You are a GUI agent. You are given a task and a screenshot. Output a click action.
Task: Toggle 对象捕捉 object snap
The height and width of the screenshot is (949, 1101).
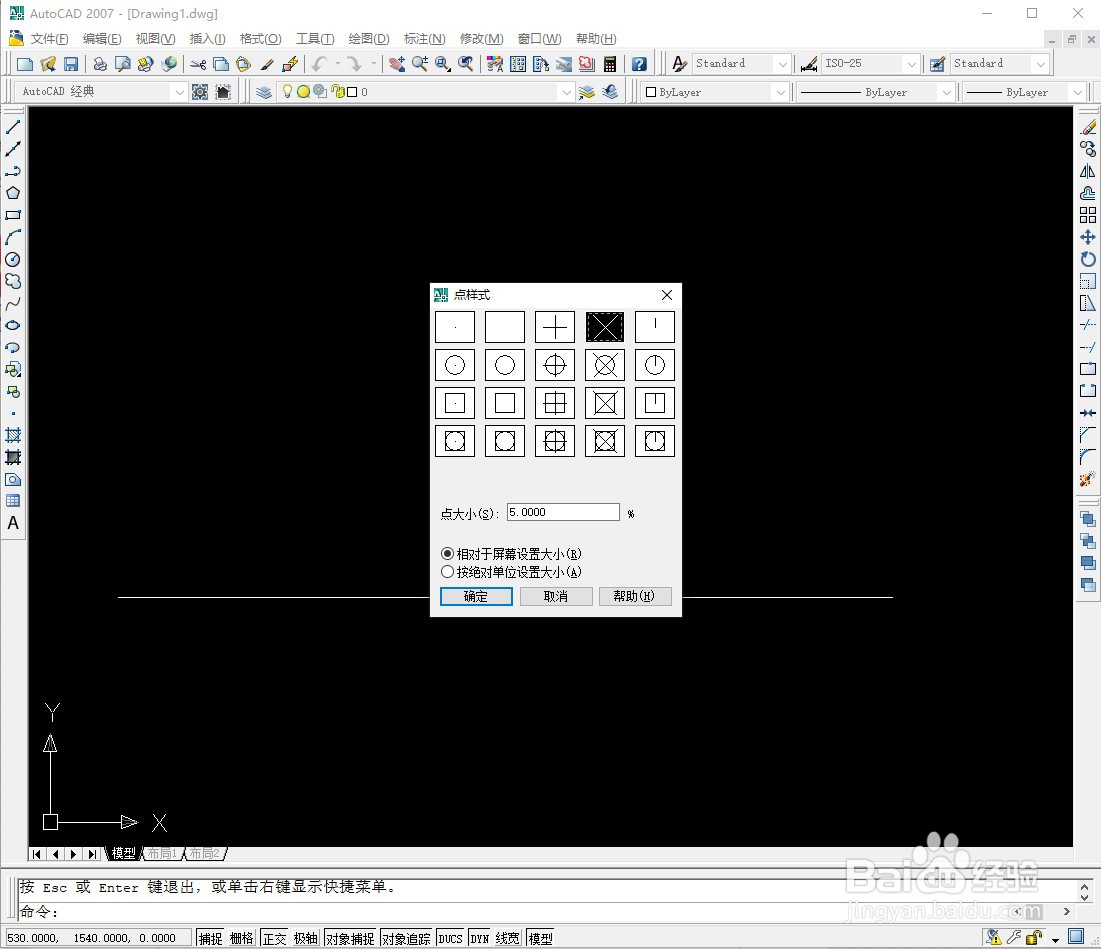click(x=350, y=938)
